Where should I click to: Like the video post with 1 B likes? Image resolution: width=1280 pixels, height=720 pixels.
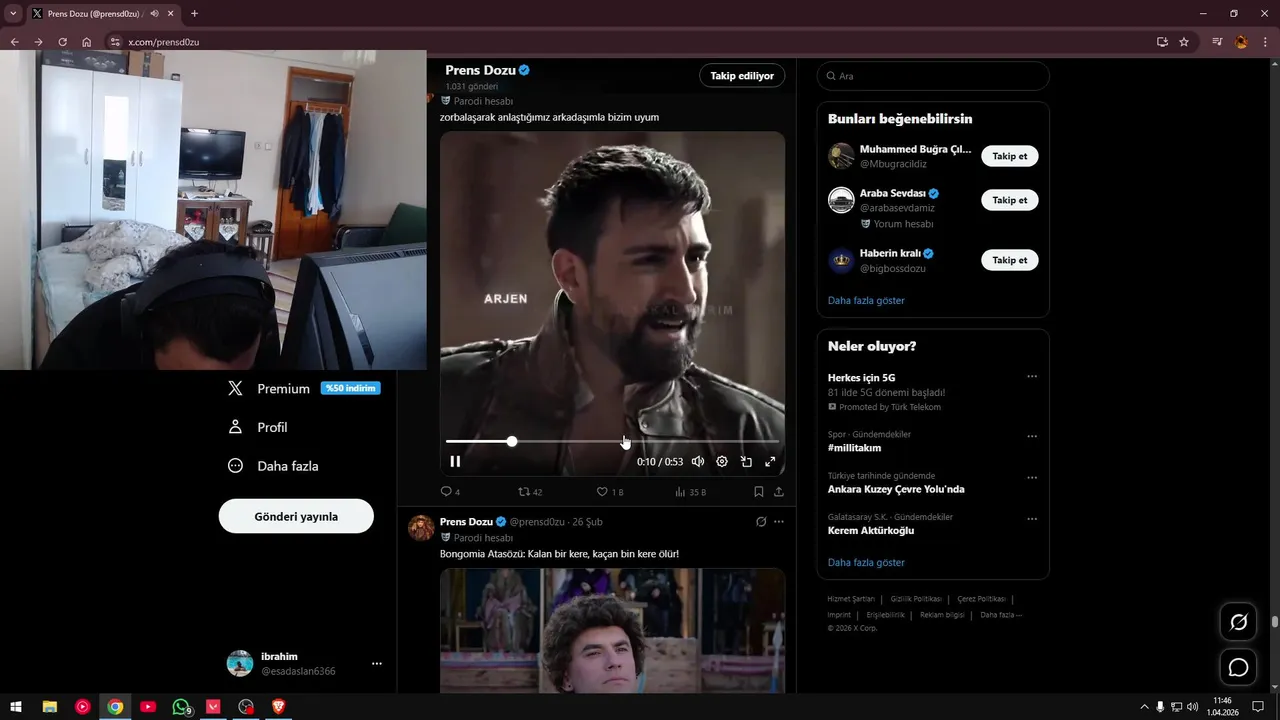(610, 492)
